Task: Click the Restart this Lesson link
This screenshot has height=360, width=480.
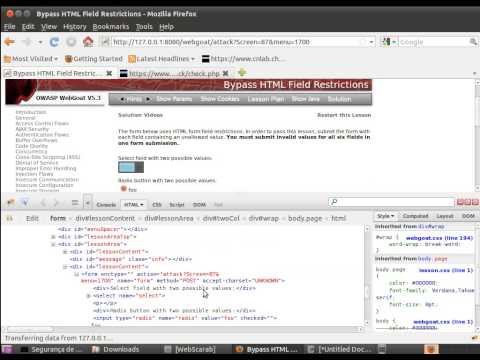Action: [344, 115]
